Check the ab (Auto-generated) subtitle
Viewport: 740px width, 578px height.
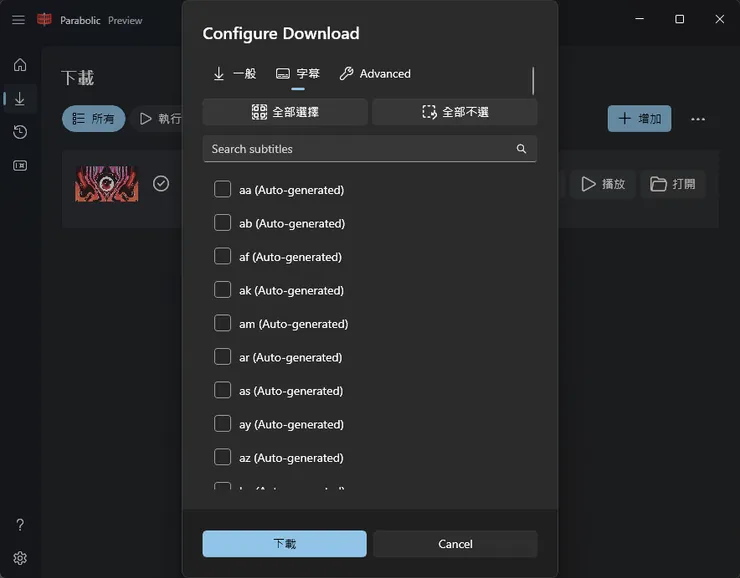coord(222,223)
